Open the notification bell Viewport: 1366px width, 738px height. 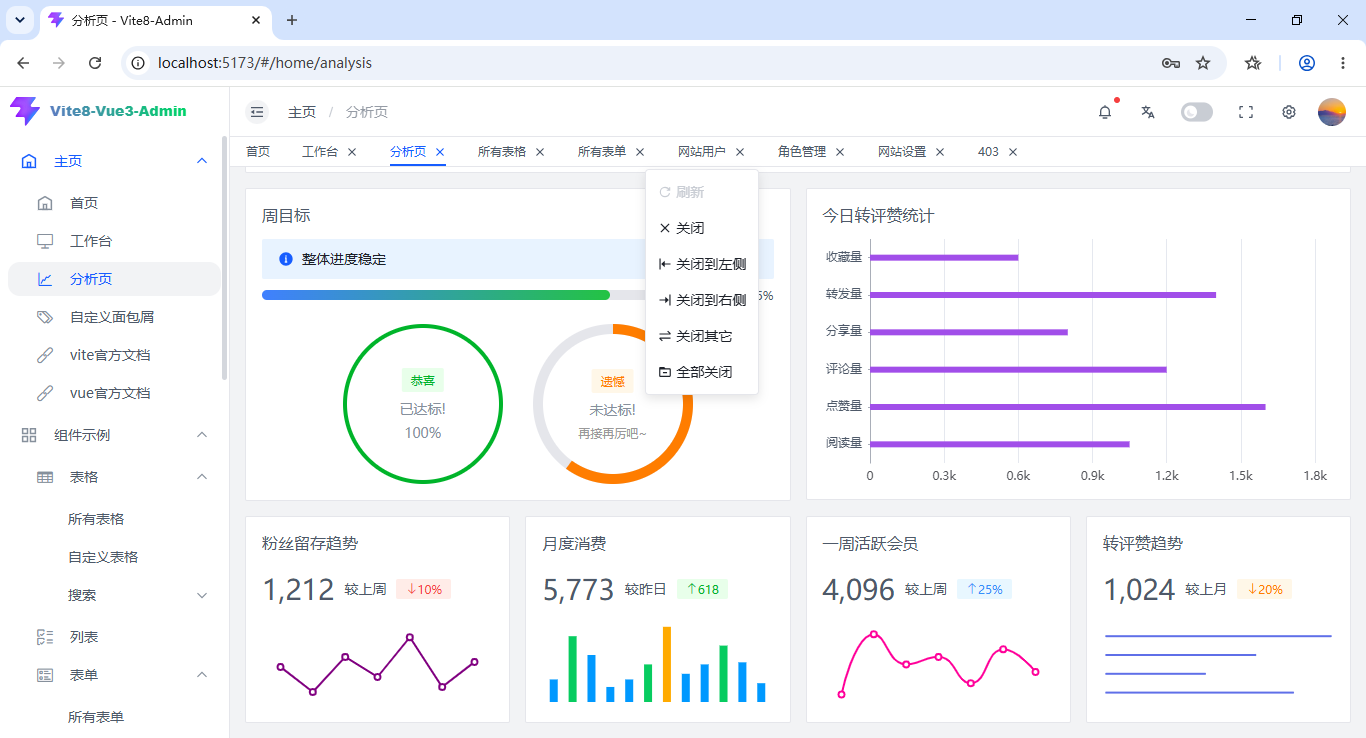tap(1105, 112)
